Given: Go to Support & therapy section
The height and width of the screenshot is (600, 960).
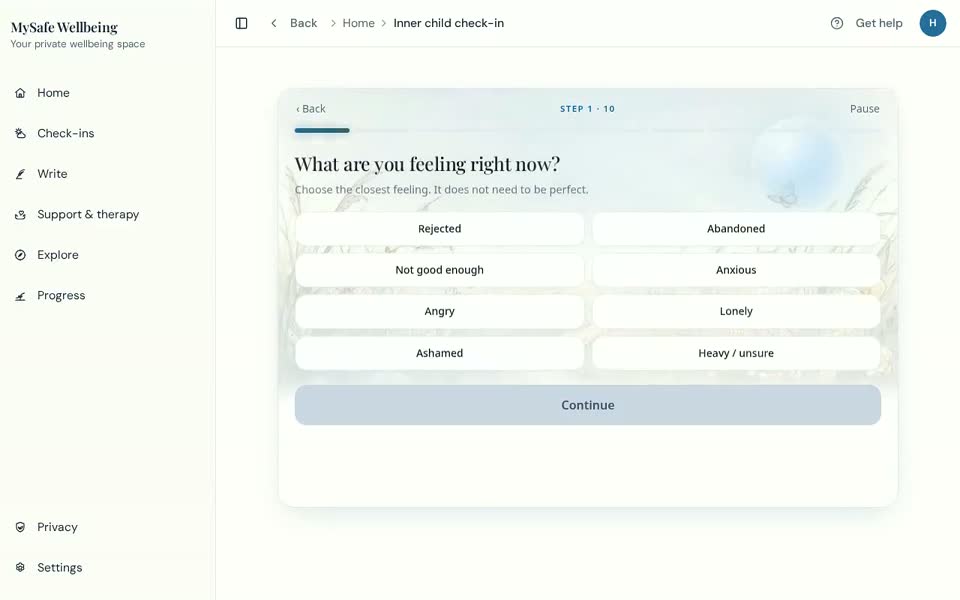Looking at the screenshot, I should click(88, 214).
